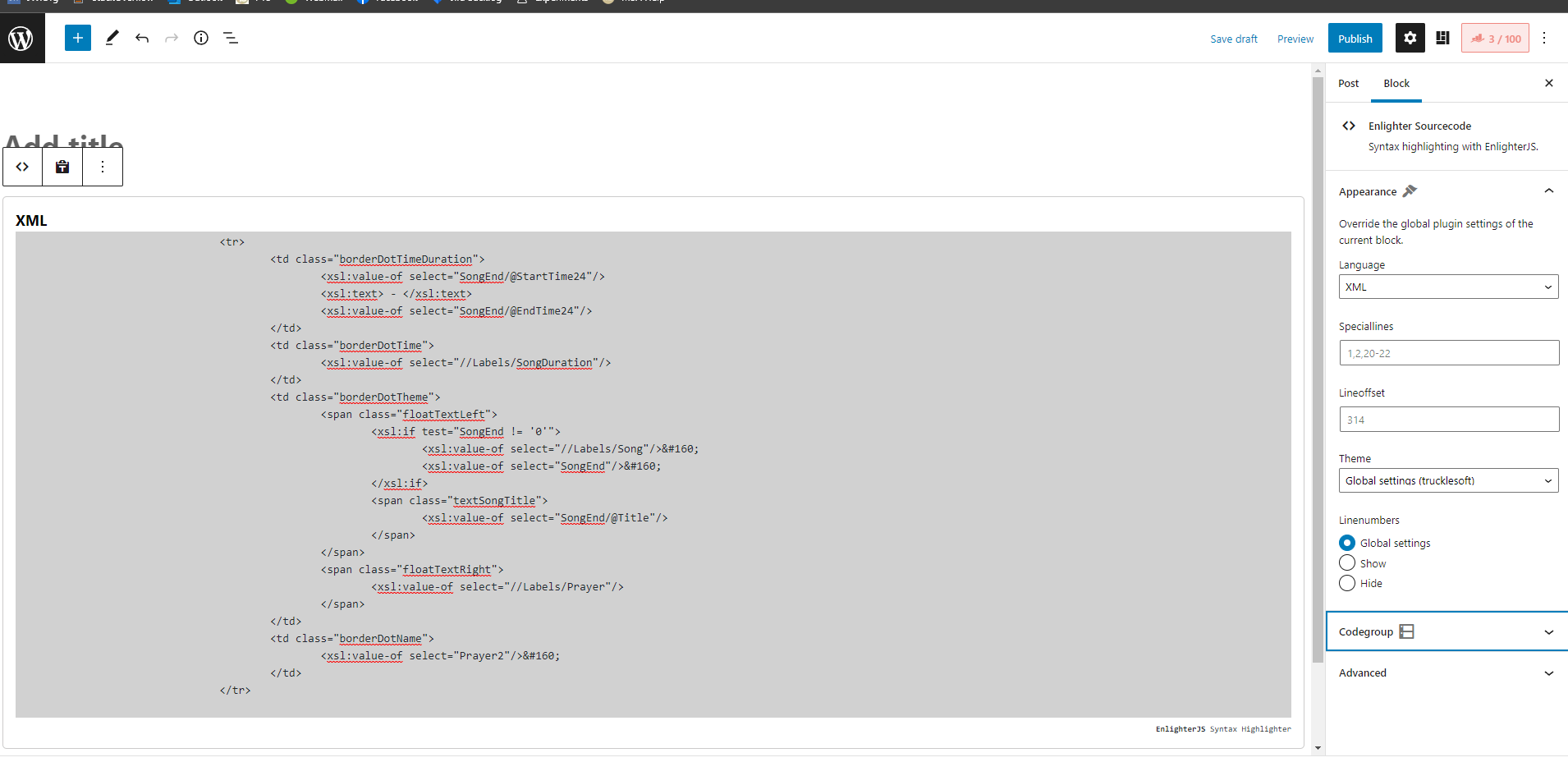Click the red 3/100 score indicator
Image resolution: width=1568 pixels, height=762 pixels.
(1494, 38)
